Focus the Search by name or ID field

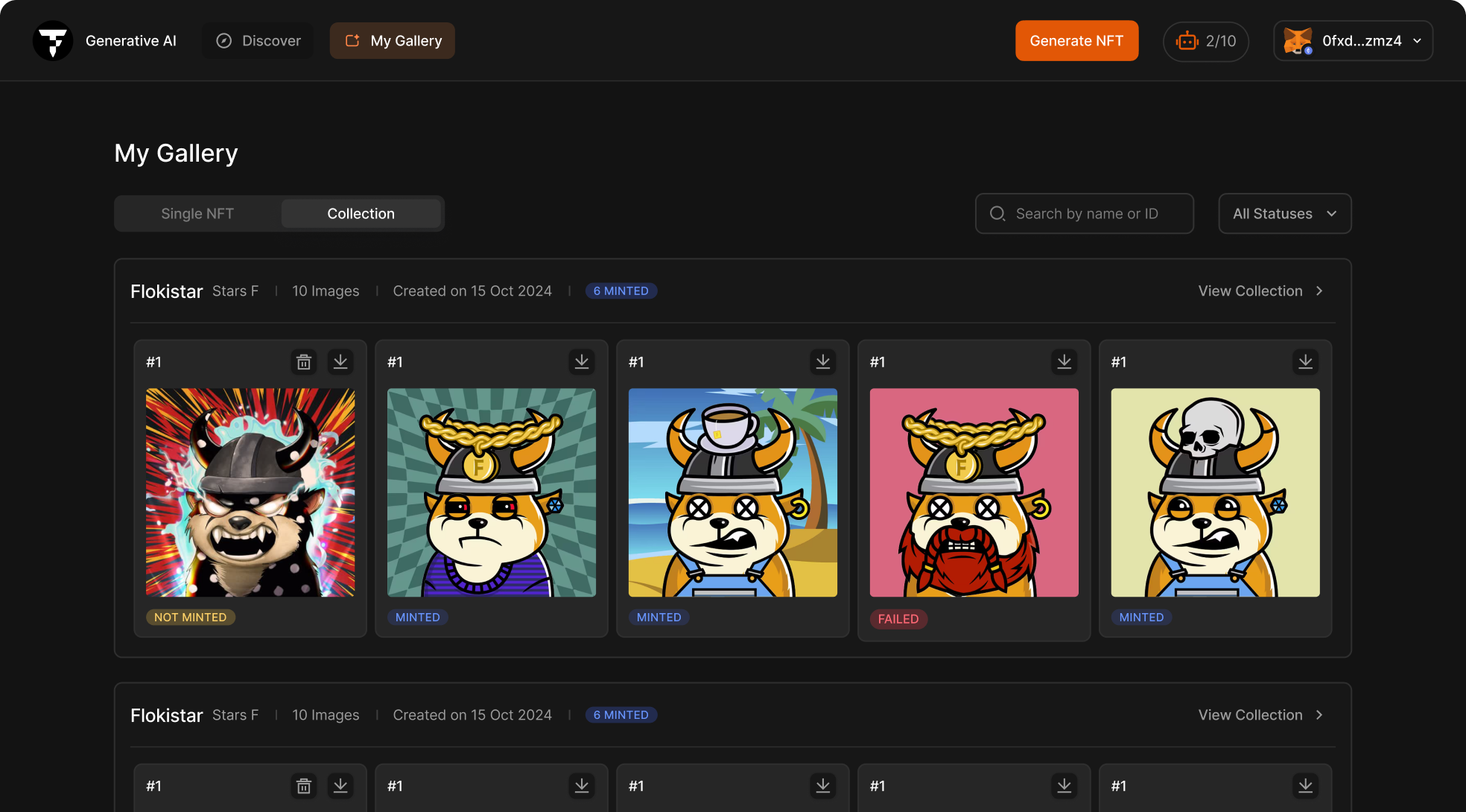coord(1085,214)
